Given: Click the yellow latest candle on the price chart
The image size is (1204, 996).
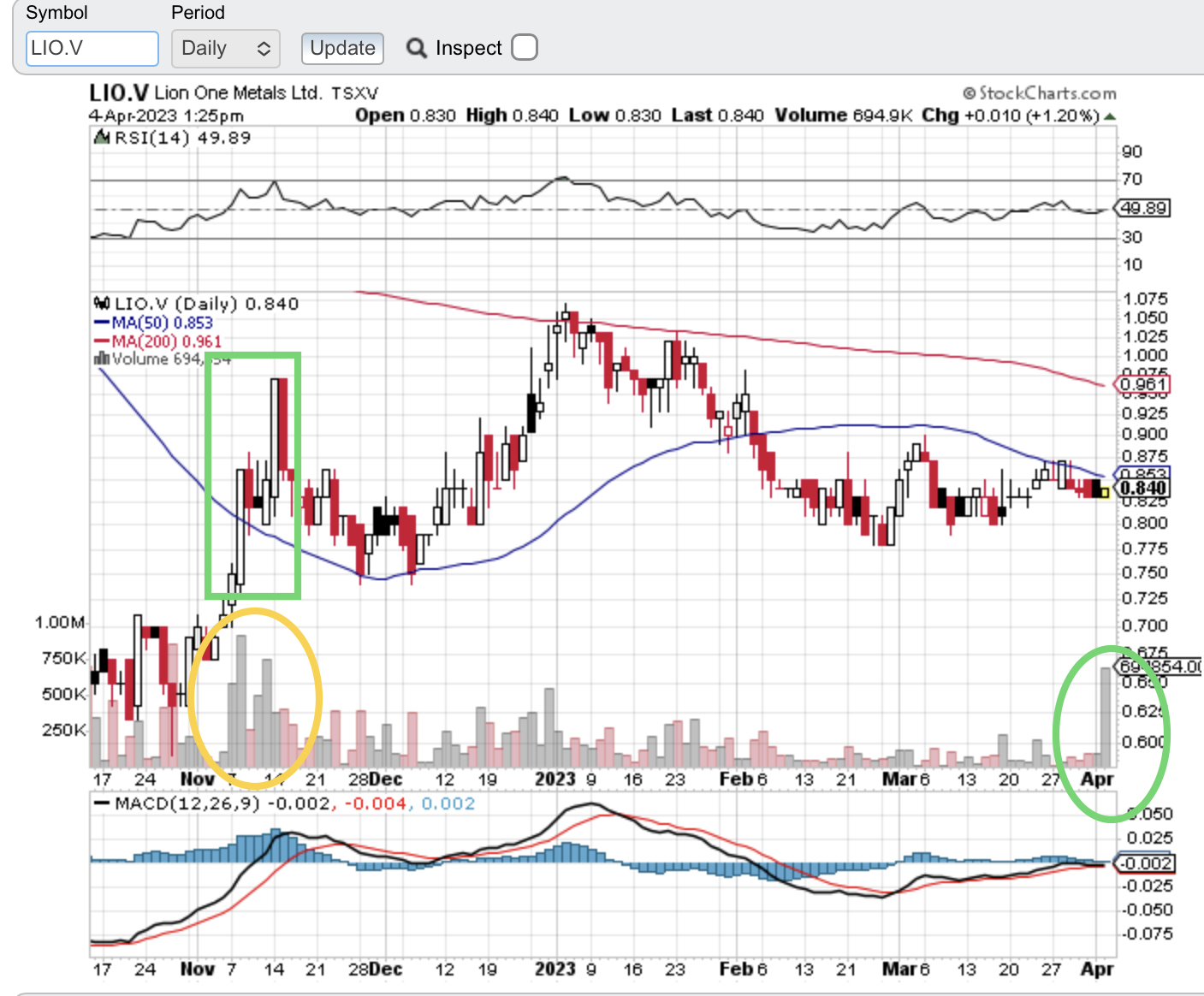Looking at the screenshot, I should (1104, 492).
